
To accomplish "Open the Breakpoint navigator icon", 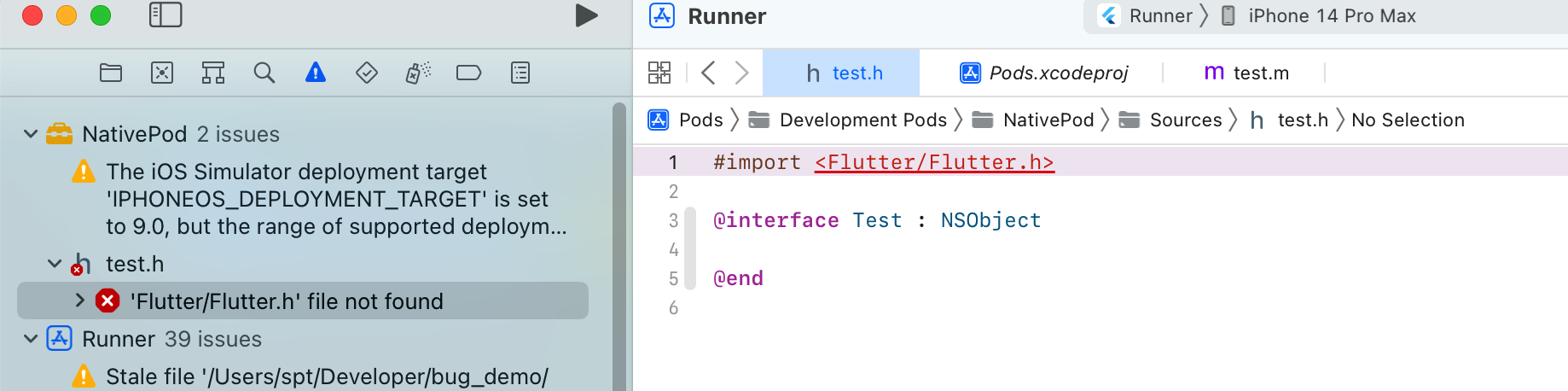I will pos(469,73).
